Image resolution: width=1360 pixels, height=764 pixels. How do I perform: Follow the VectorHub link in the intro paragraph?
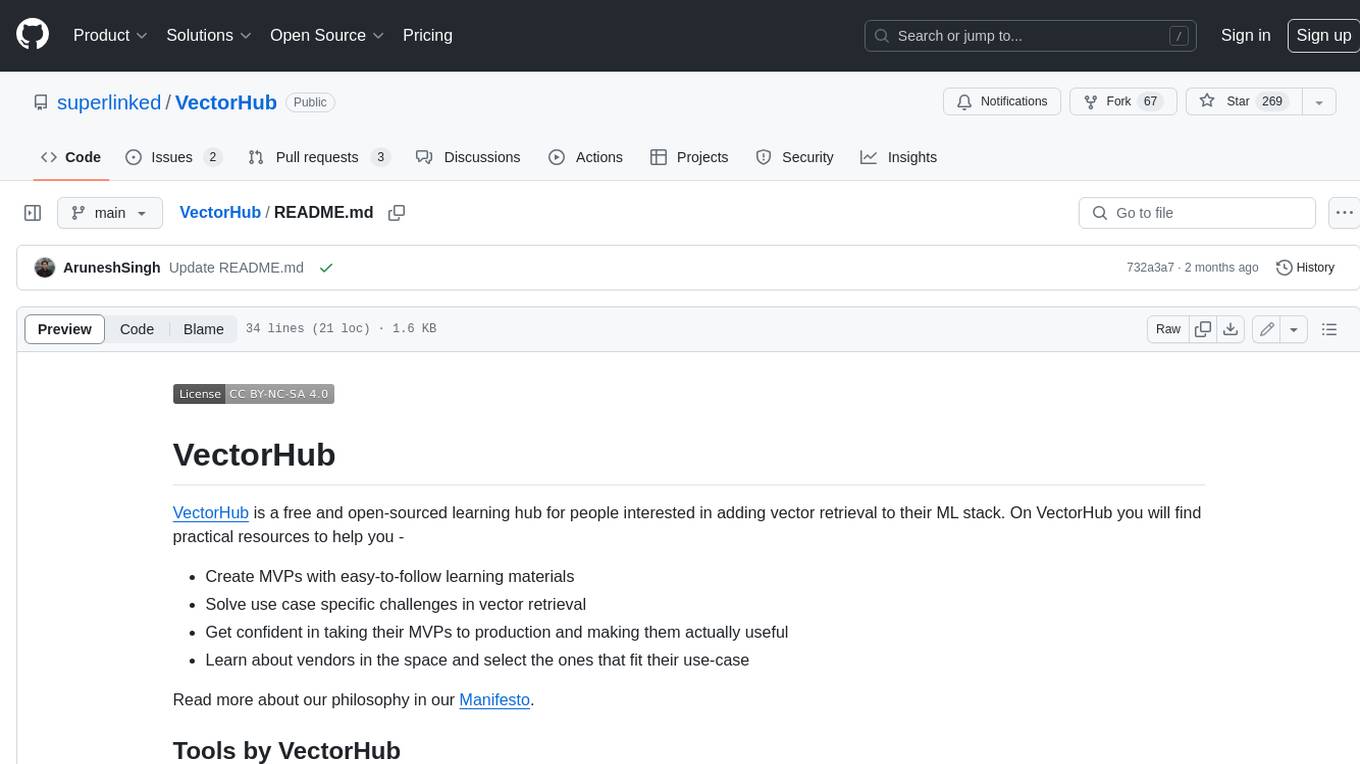coord(211,513)
